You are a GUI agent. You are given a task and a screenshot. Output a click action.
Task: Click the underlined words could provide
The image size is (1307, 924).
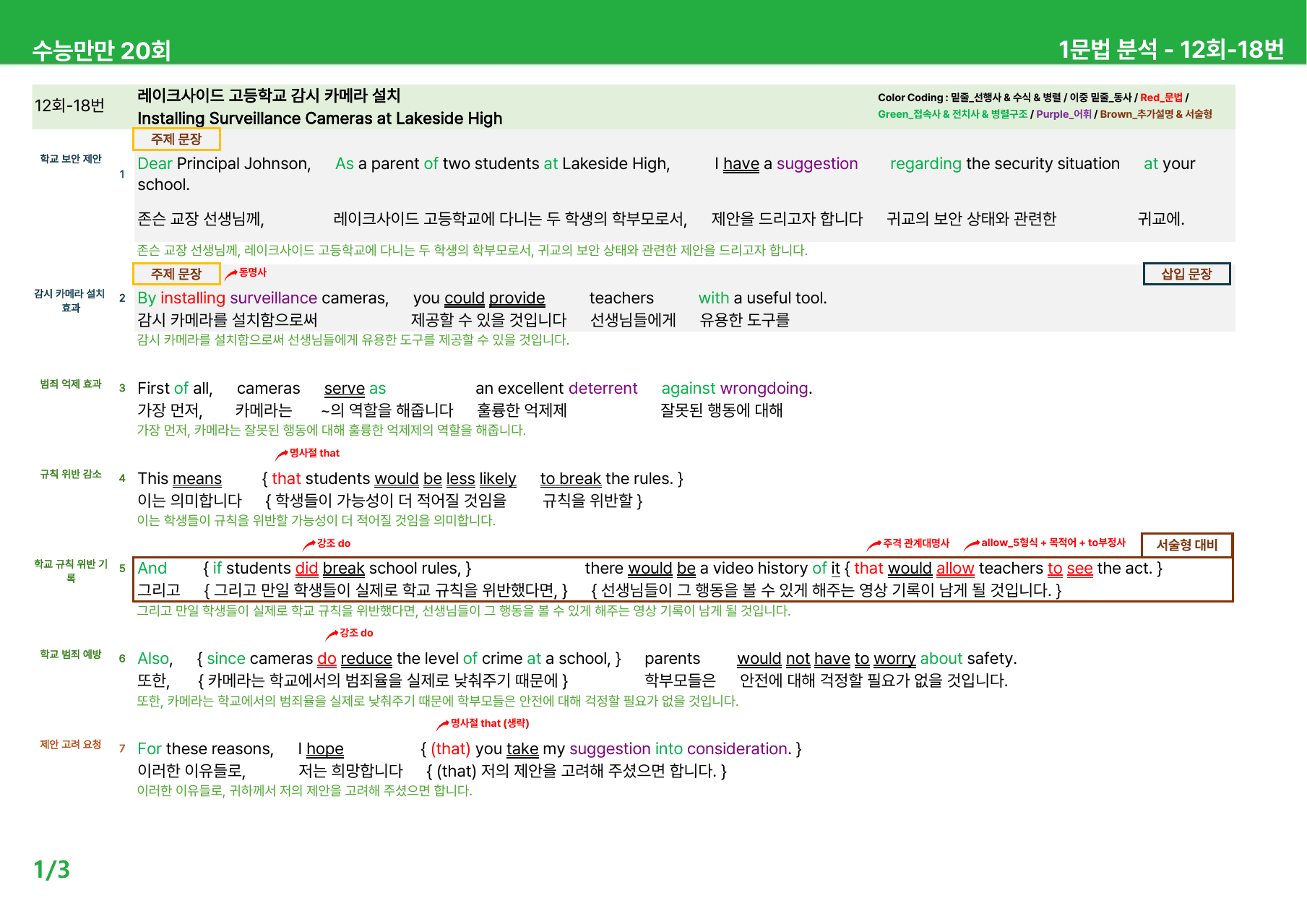[495, 298]
